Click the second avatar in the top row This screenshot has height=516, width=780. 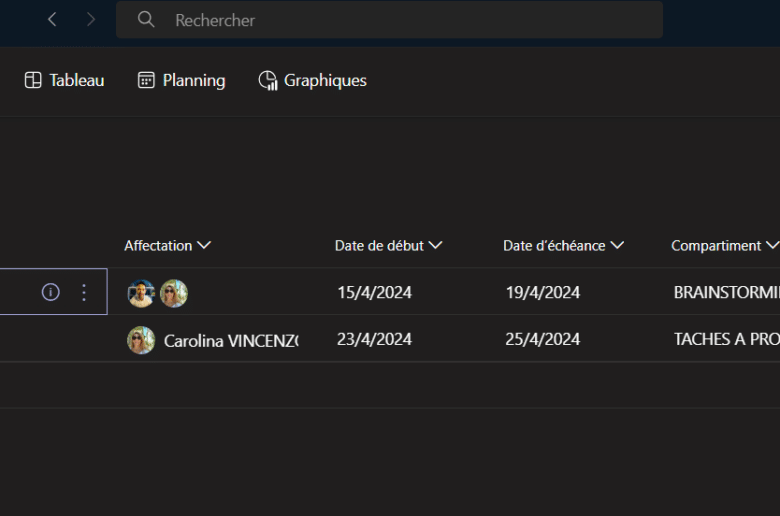174,293
